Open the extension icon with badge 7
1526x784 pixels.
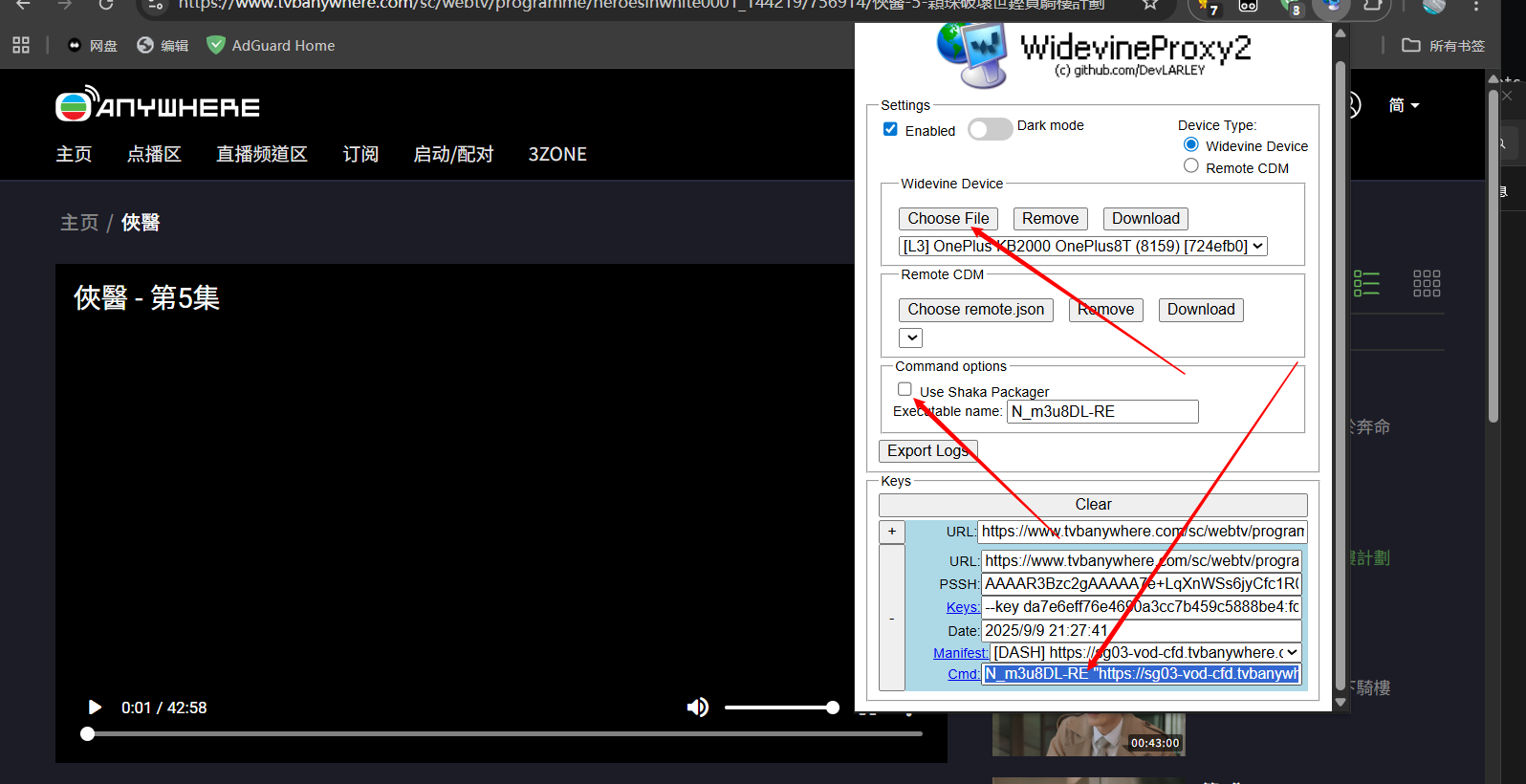1208,7
